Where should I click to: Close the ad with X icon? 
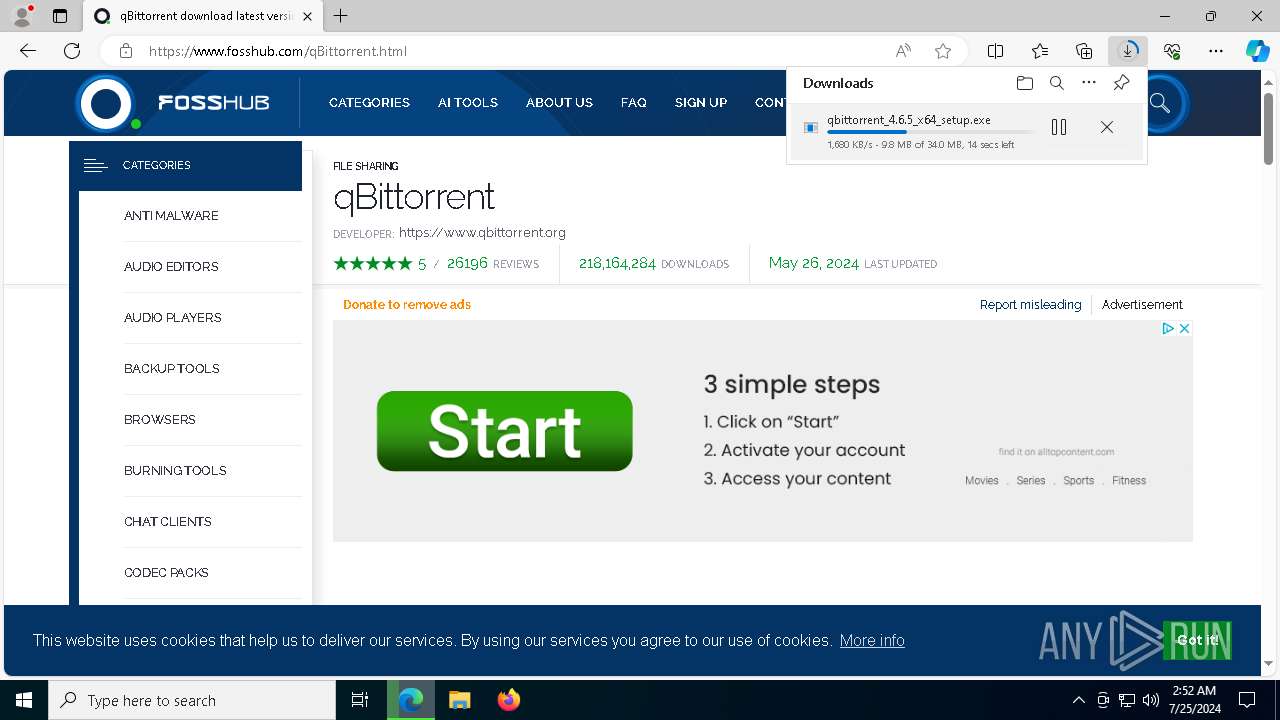[x=1184, y=328]
